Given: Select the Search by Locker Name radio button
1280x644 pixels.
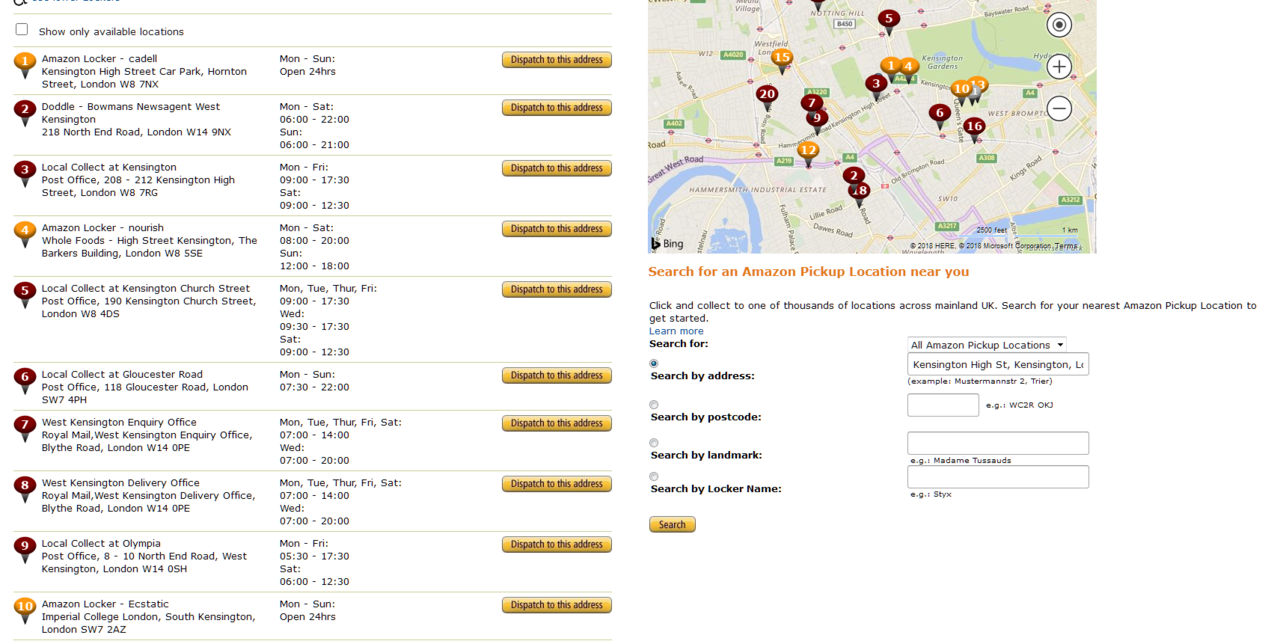Looking at the screenshot, I should click(x=654, y=477).
